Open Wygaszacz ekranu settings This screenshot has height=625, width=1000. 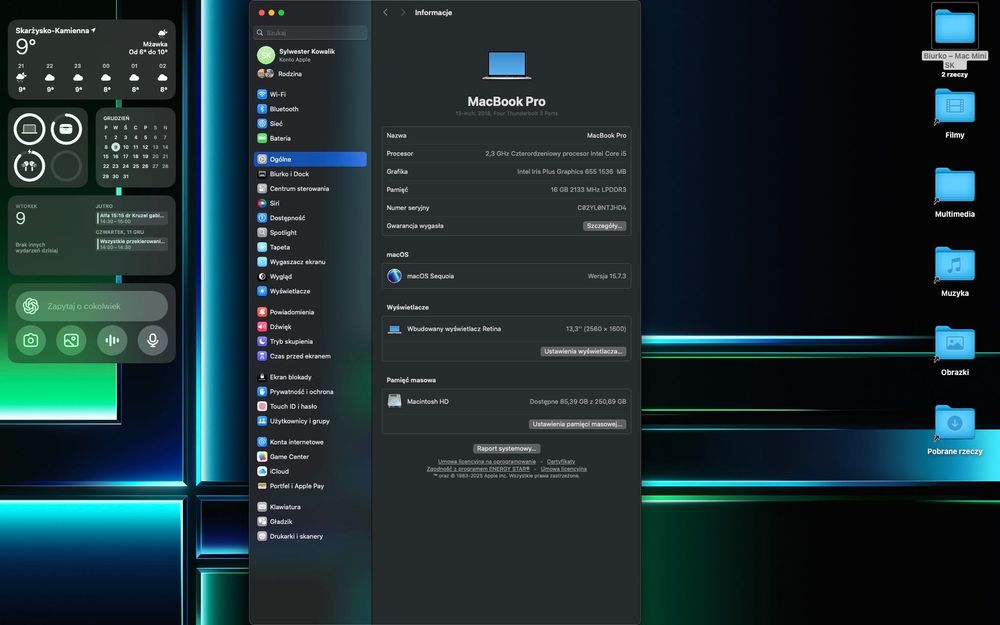[310, 262]
